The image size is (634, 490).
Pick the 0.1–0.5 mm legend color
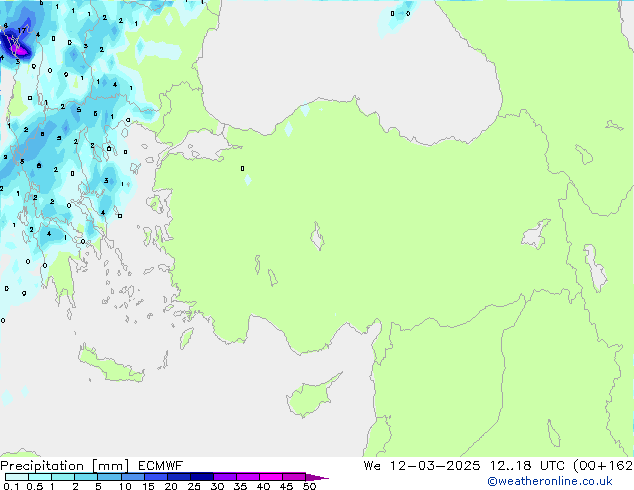pos(17,477)
